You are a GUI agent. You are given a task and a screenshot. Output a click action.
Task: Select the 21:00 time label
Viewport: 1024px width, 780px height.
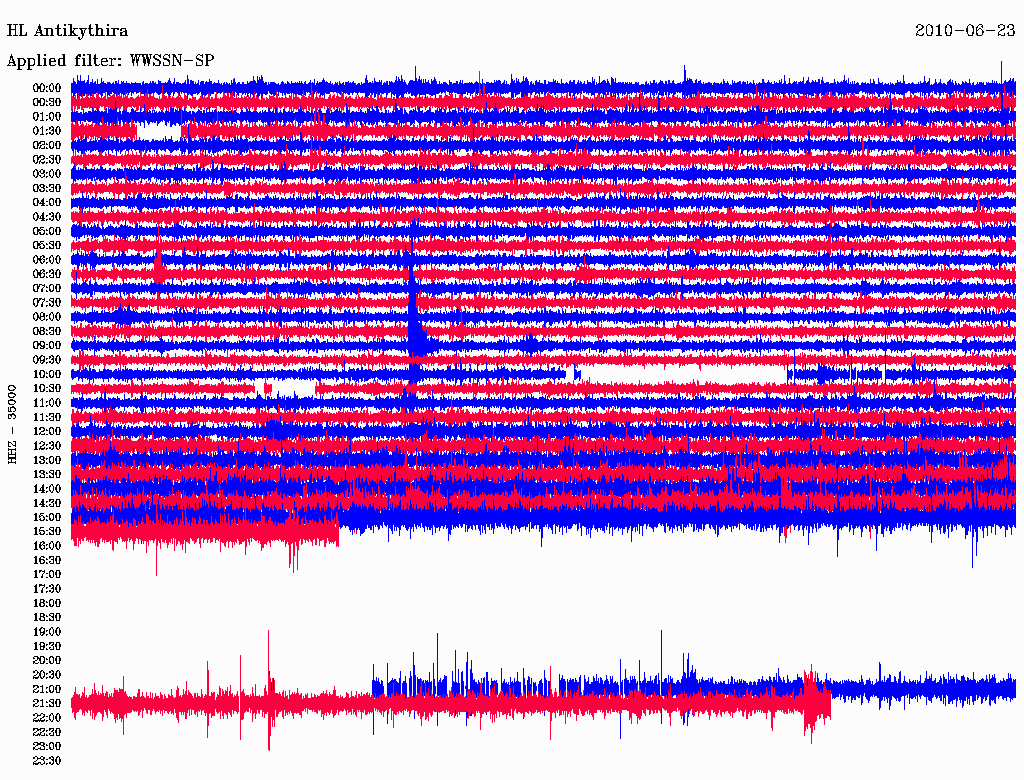point(47,690)
